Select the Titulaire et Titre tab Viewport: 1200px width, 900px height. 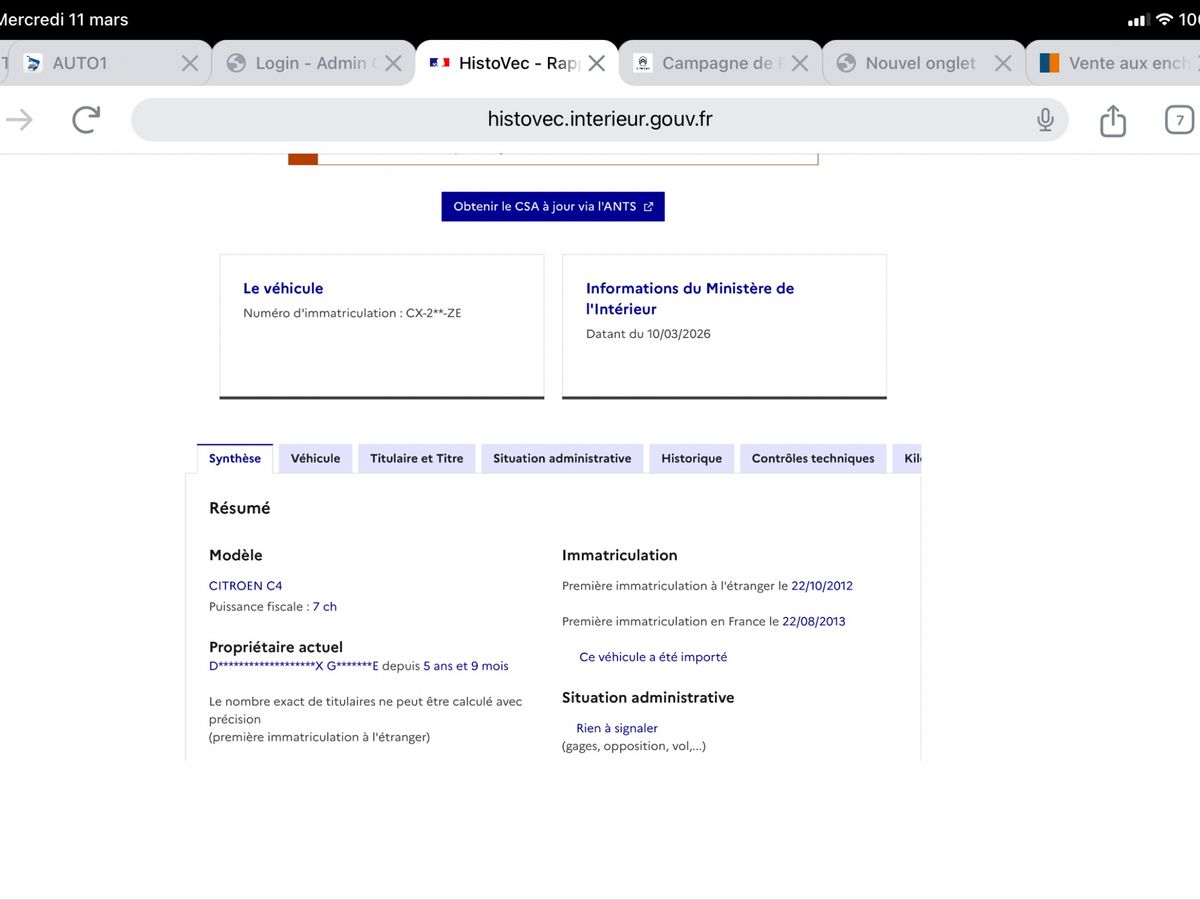pyautogui.click(x=416, y=458)
